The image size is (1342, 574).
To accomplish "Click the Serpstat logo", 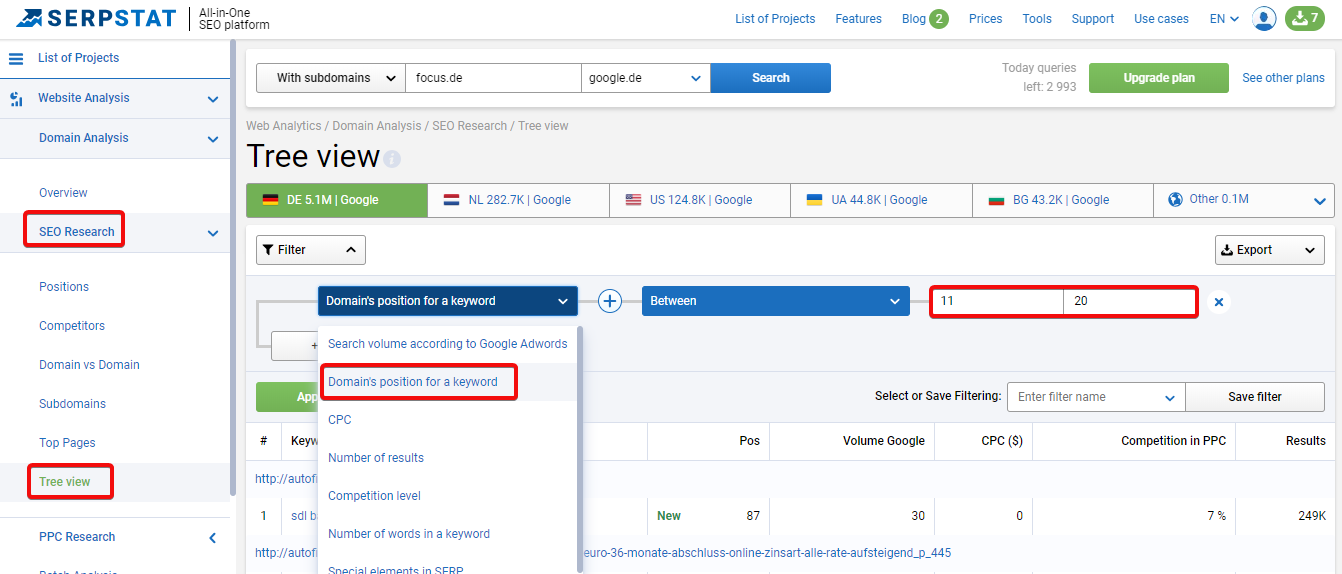I will [x=94, y=18].
